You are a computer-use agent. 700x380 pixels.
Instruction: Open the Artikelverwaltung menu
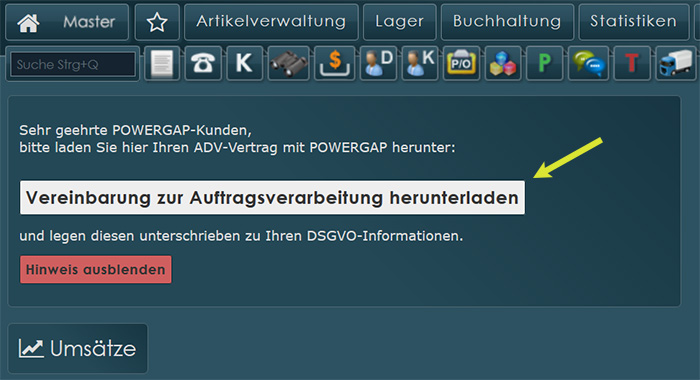271,22
